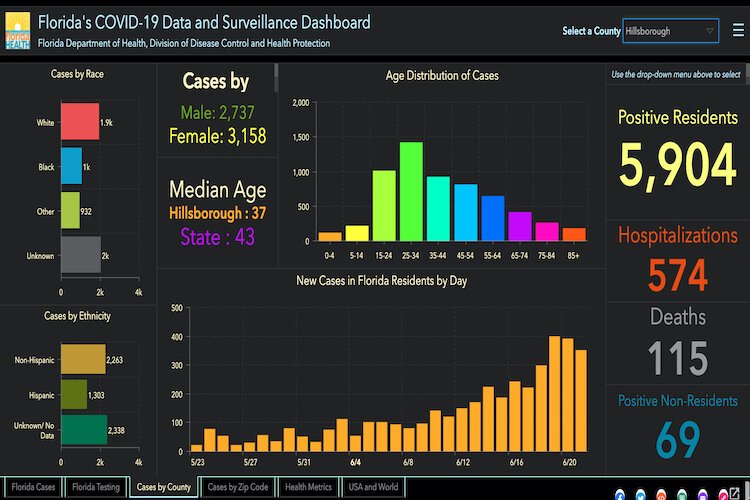Open the Select a County dropdown
Viewport: 750px width, 500px height.
tap(670, 31)
